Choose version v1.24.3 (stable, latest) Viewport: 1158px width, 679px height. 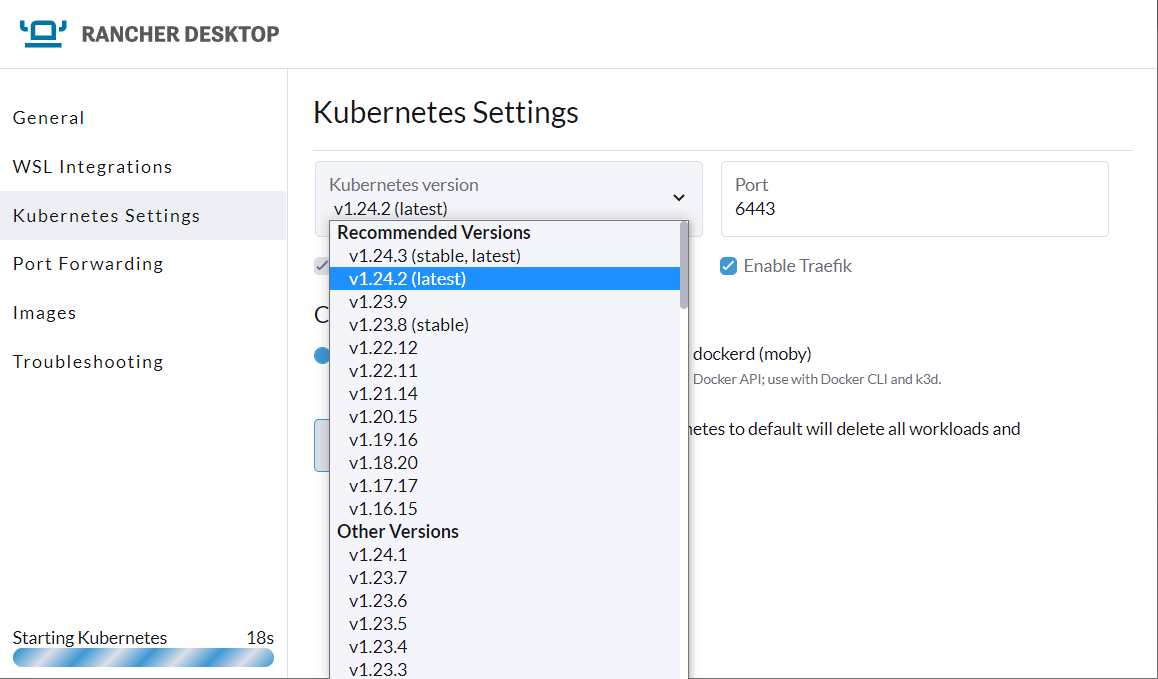pos(504,256)
